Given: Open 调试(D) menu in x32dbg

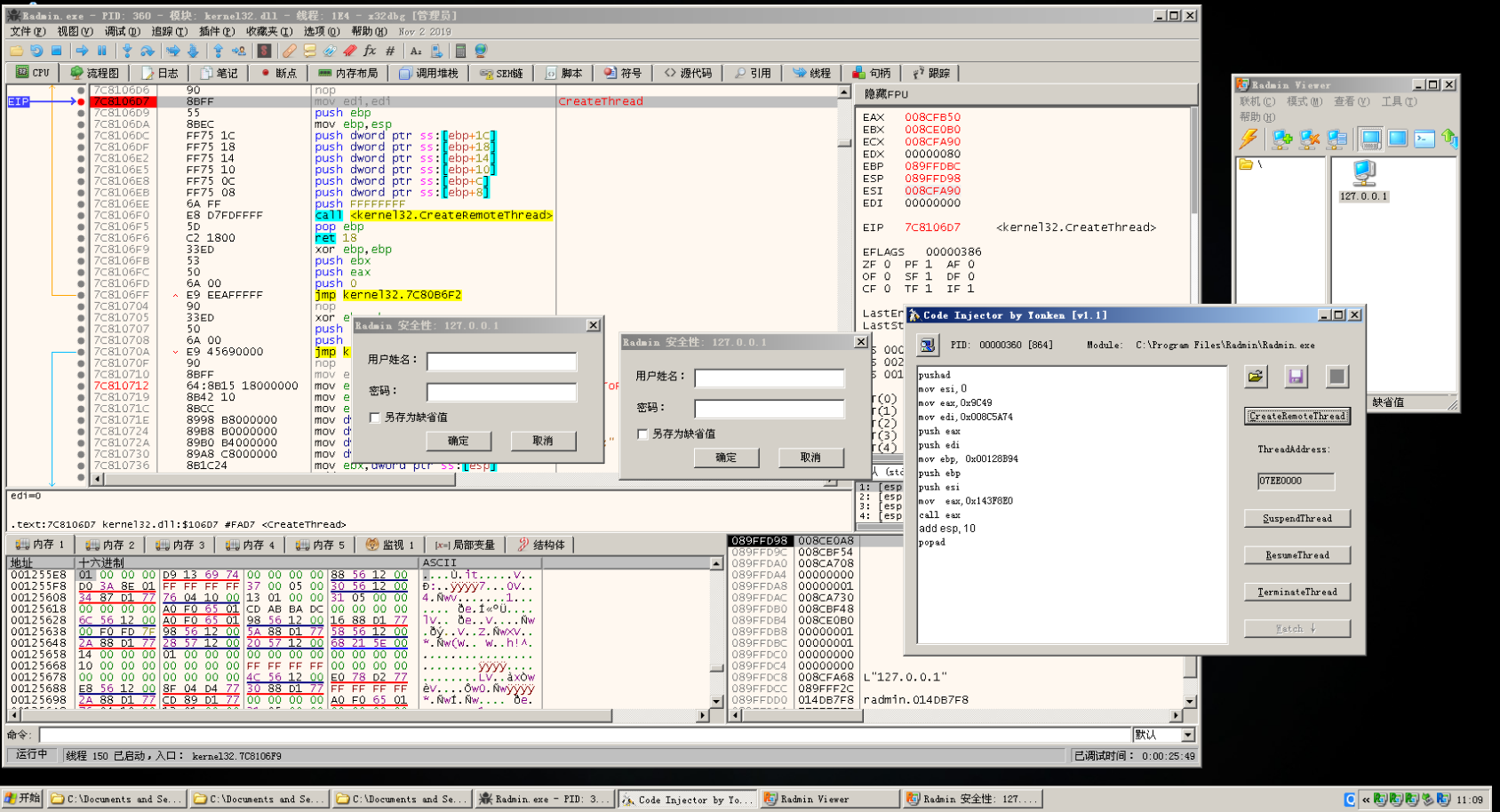Looking at the screenshot, I should click(123, 31).
